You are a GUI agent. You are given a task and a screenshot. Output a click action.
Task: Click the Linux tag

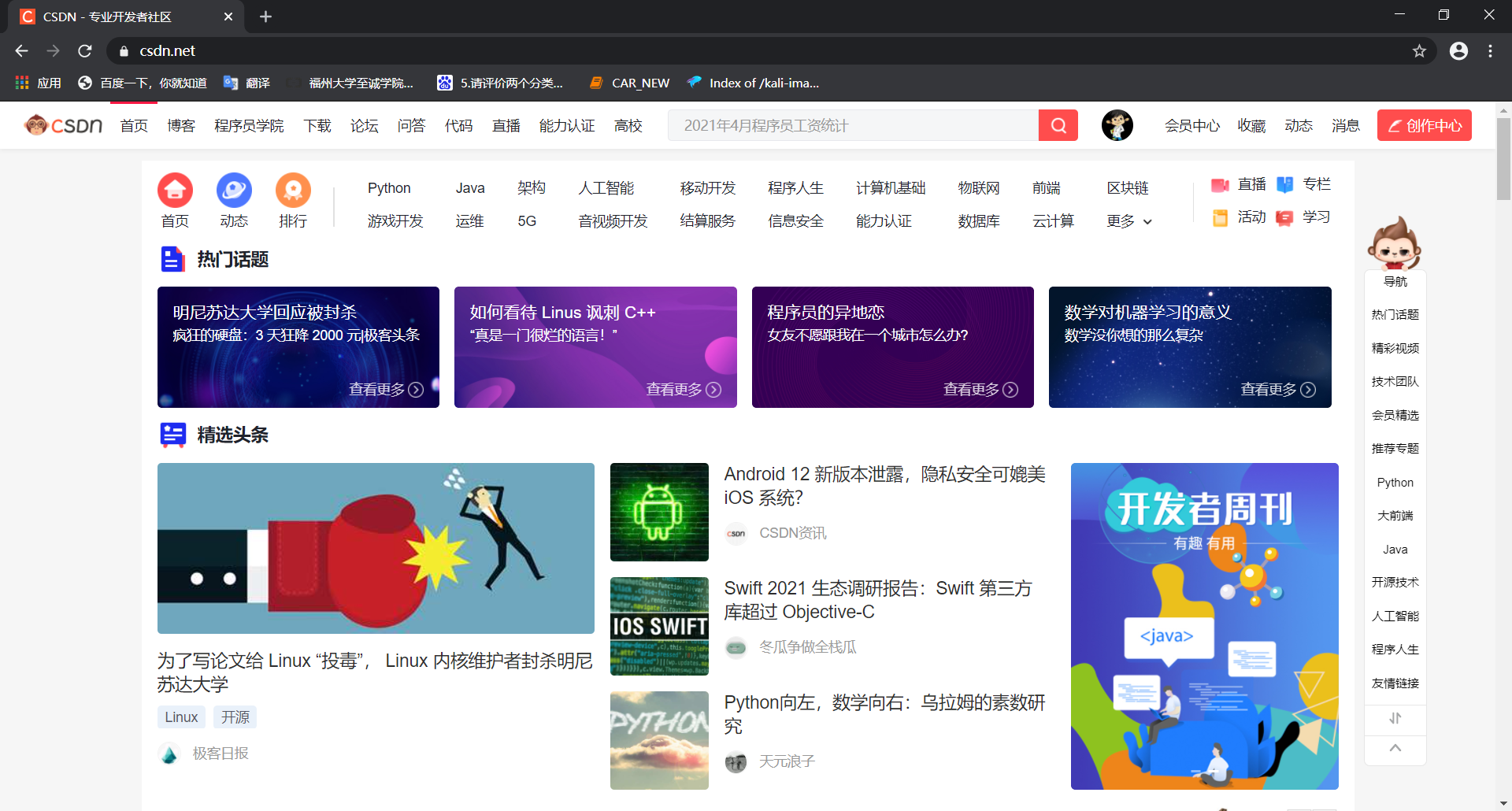click(x=181, y=717)
